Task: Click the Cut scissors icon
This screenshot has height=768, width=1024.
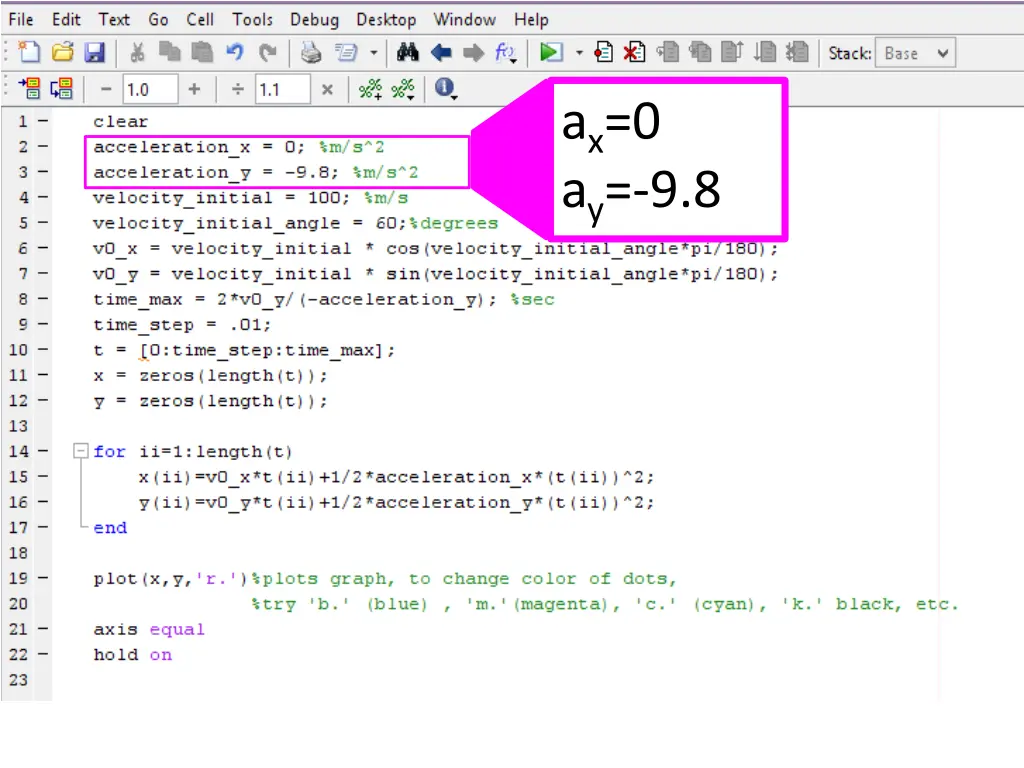Action: point(137,52)
